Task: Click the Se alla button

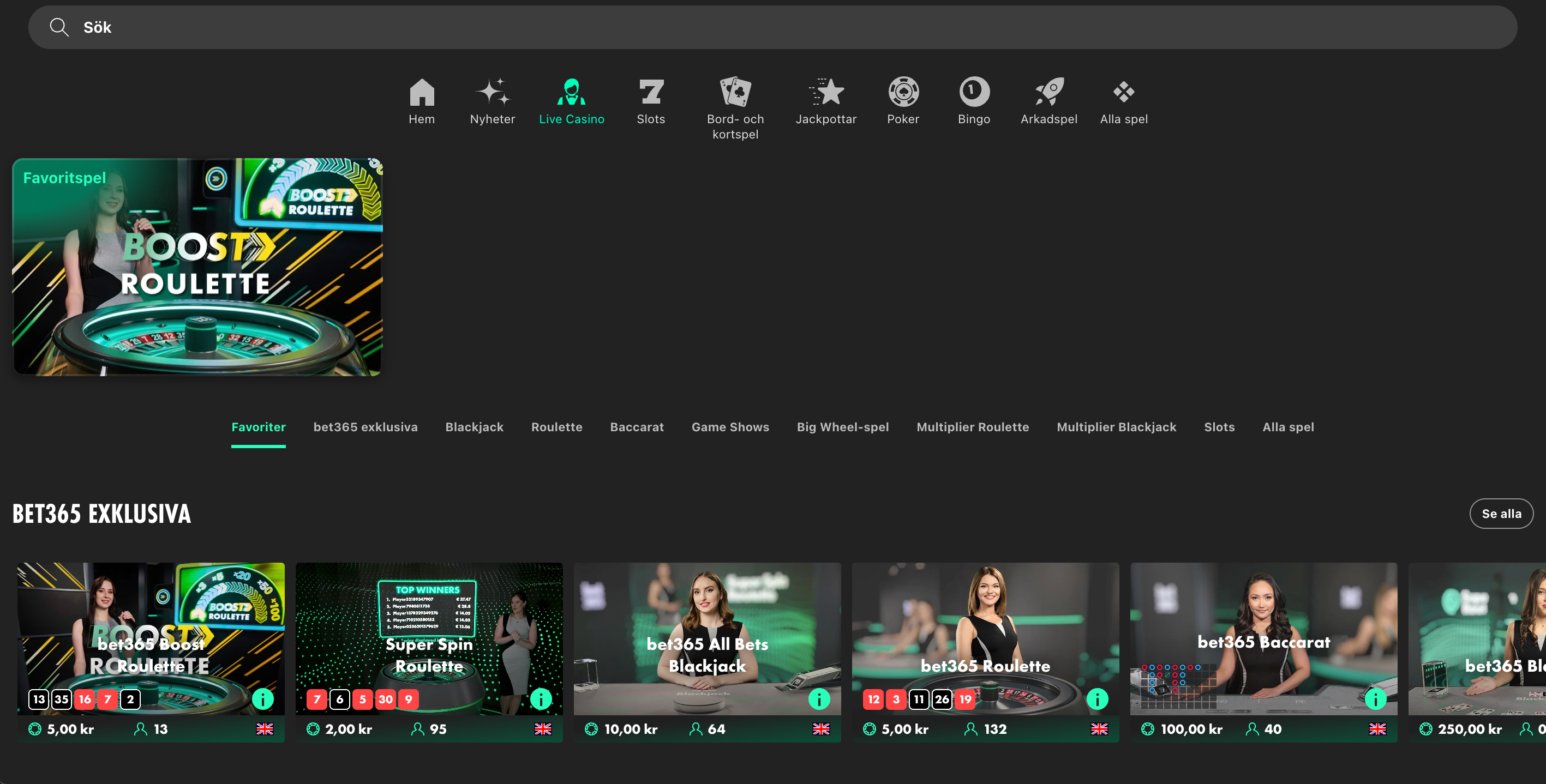Action: pos(1501,514)
